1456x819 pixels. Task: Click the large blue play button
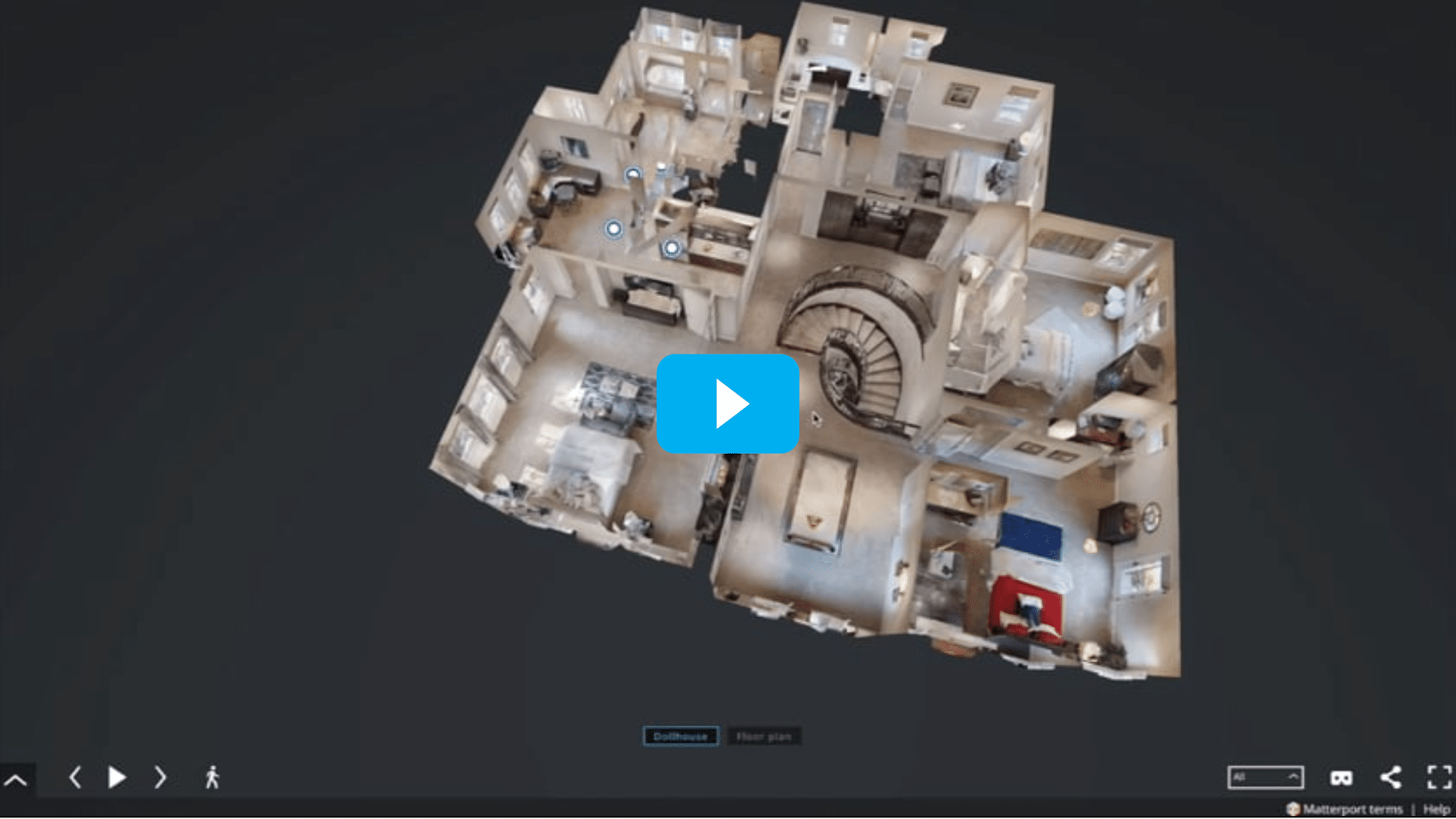pos(727,404)
